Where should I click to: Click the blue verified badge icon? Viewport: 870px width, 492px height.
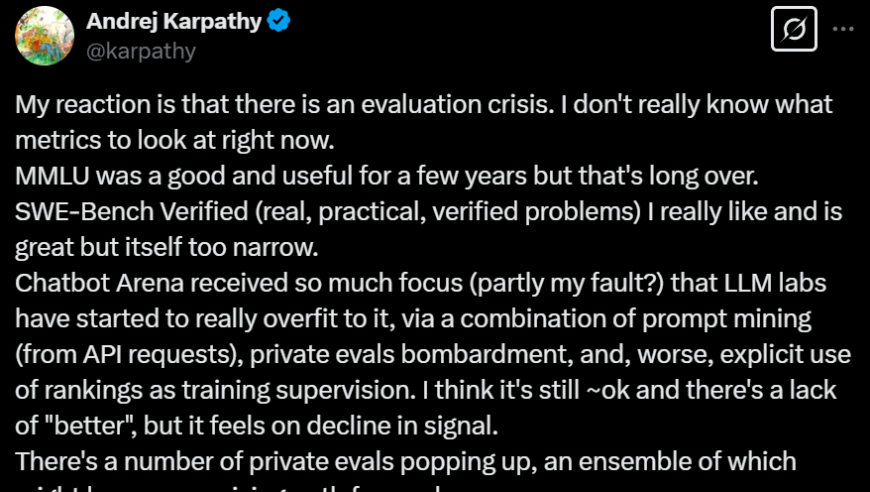pyautogui.click(x=278, y=22)
